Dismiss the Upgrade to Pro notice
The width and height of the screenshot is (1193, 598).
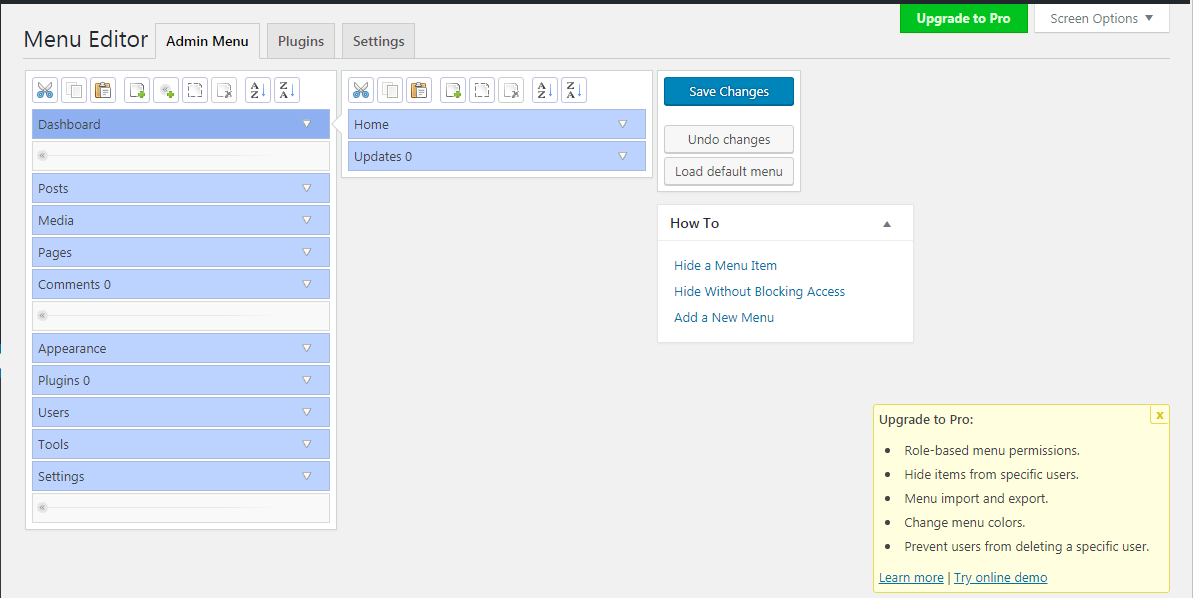click(1160, 415)
